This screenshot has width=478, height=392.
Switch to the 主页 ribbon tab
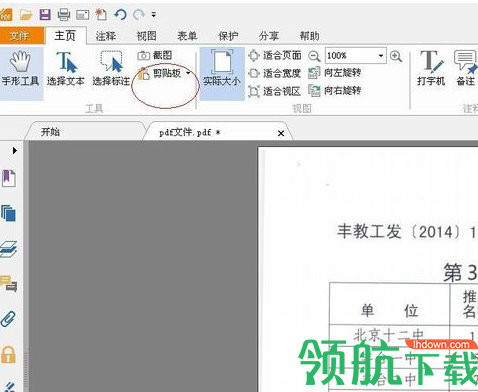65,35
